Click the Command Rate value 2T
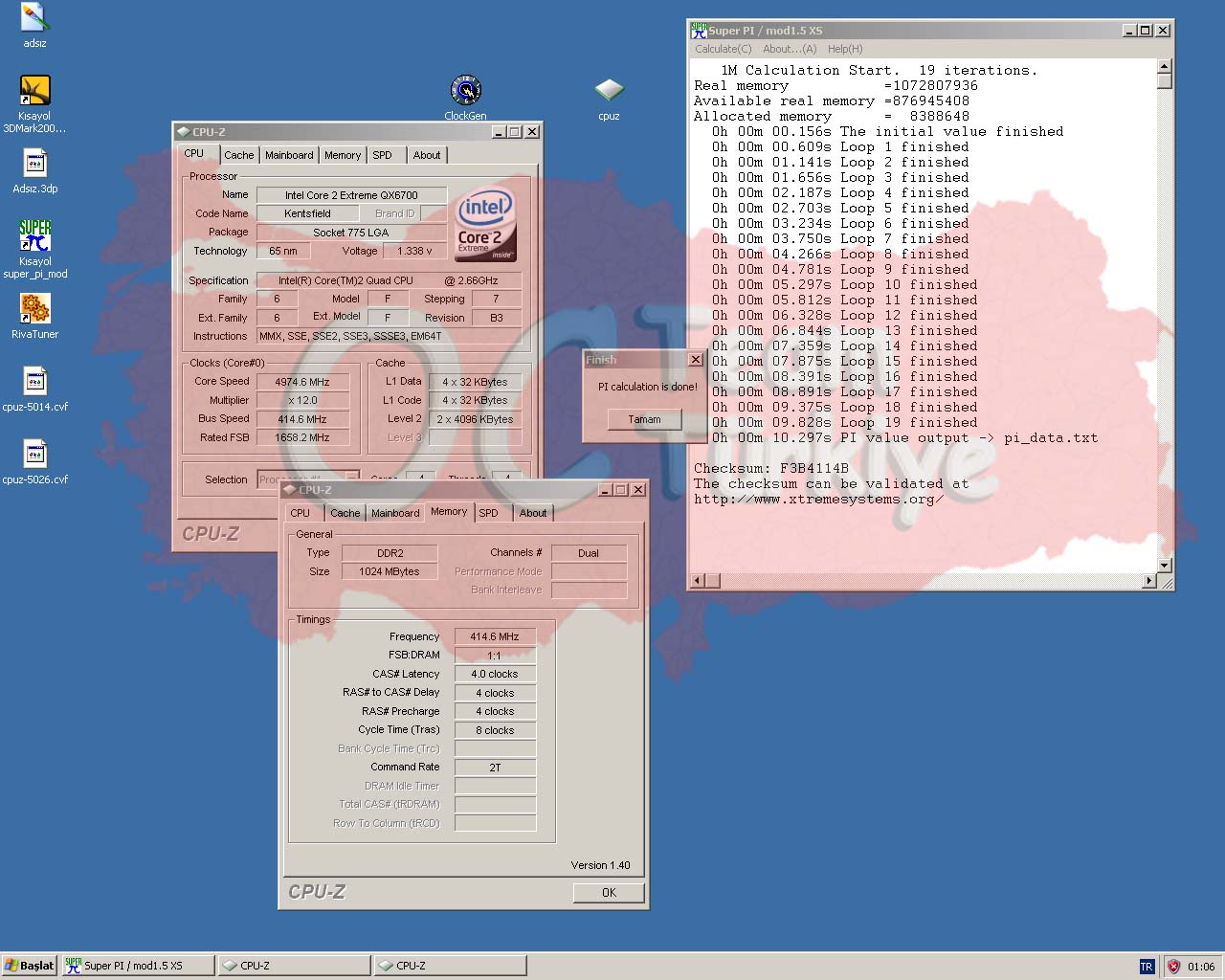 495,768
